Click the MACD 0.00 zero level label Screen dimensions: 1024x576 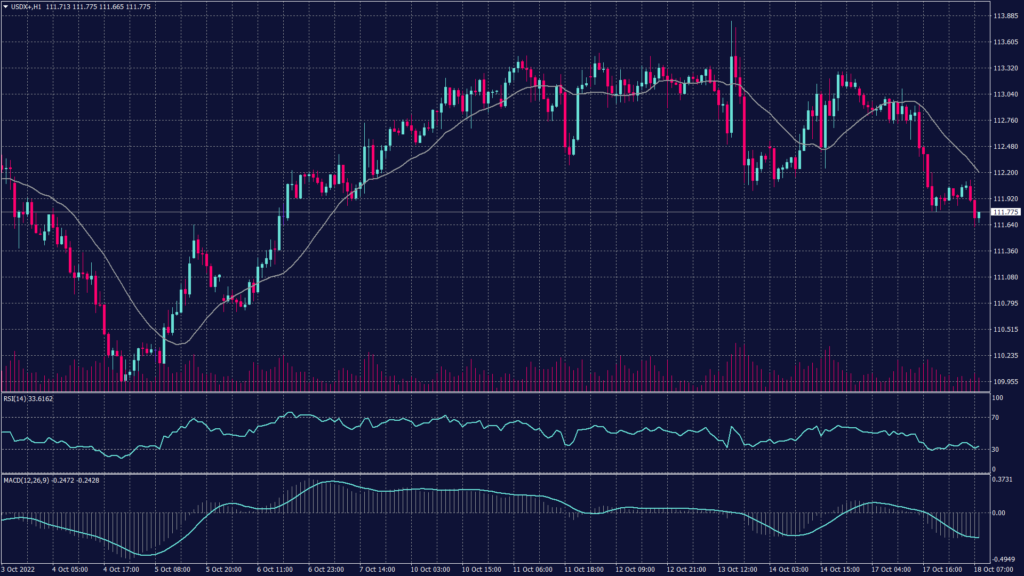pyautogui.click(x=998, y=512)
